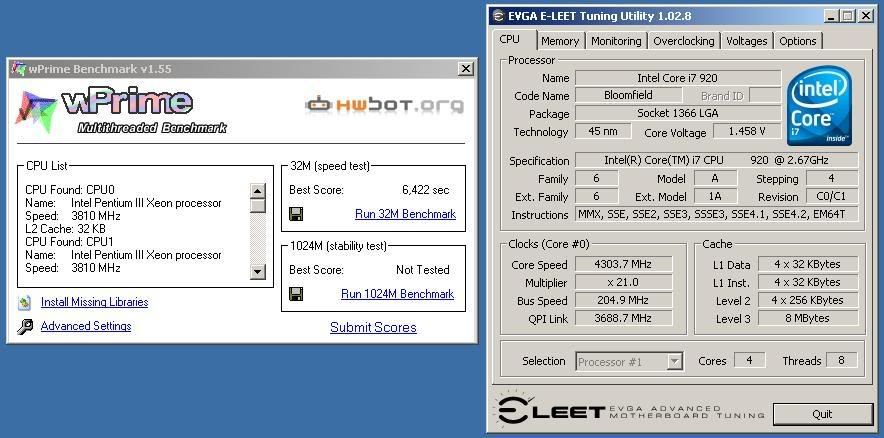Click the Instructions field MMX, SSE list
Image resolution: width=884 pixels, height=438 pixels.
(x=717, y=214)
